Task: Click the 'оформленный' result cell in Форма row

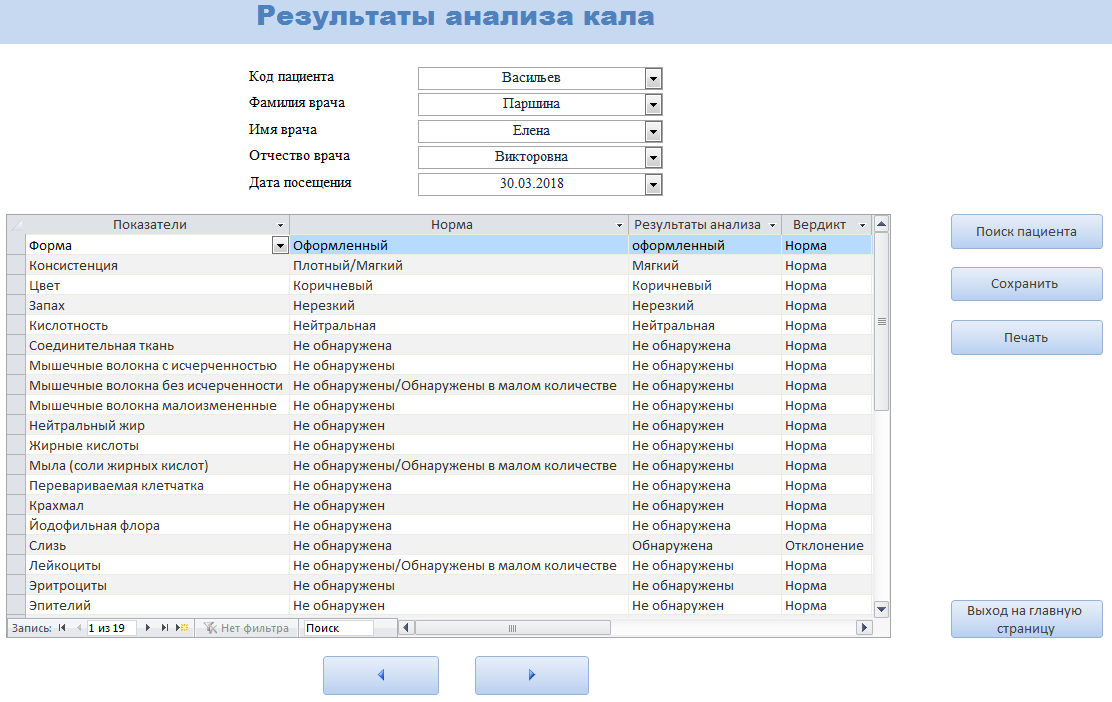Action: click(705, 245)
